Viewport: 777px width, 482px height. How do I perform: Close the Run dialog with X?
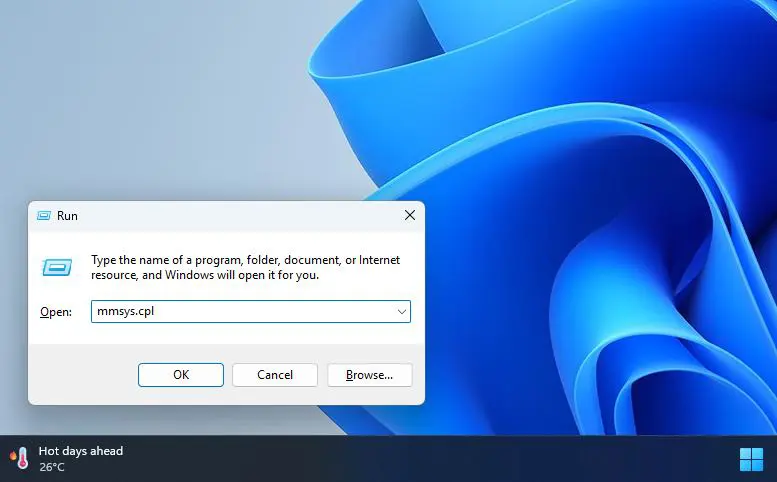pos(410,215)
